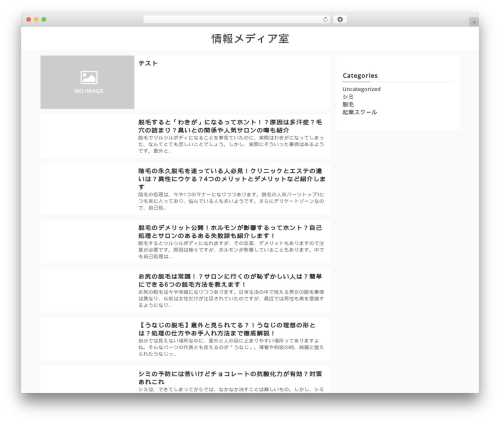Screen dimensions: 500x423
Task: Open the post about お尻の脱毛
Action: [230, 280]
